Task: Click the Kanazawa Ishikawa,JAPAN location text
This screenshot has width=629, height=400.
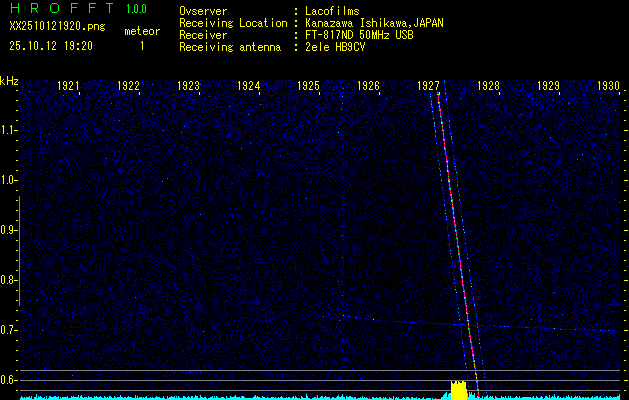Action: (374, 23)
